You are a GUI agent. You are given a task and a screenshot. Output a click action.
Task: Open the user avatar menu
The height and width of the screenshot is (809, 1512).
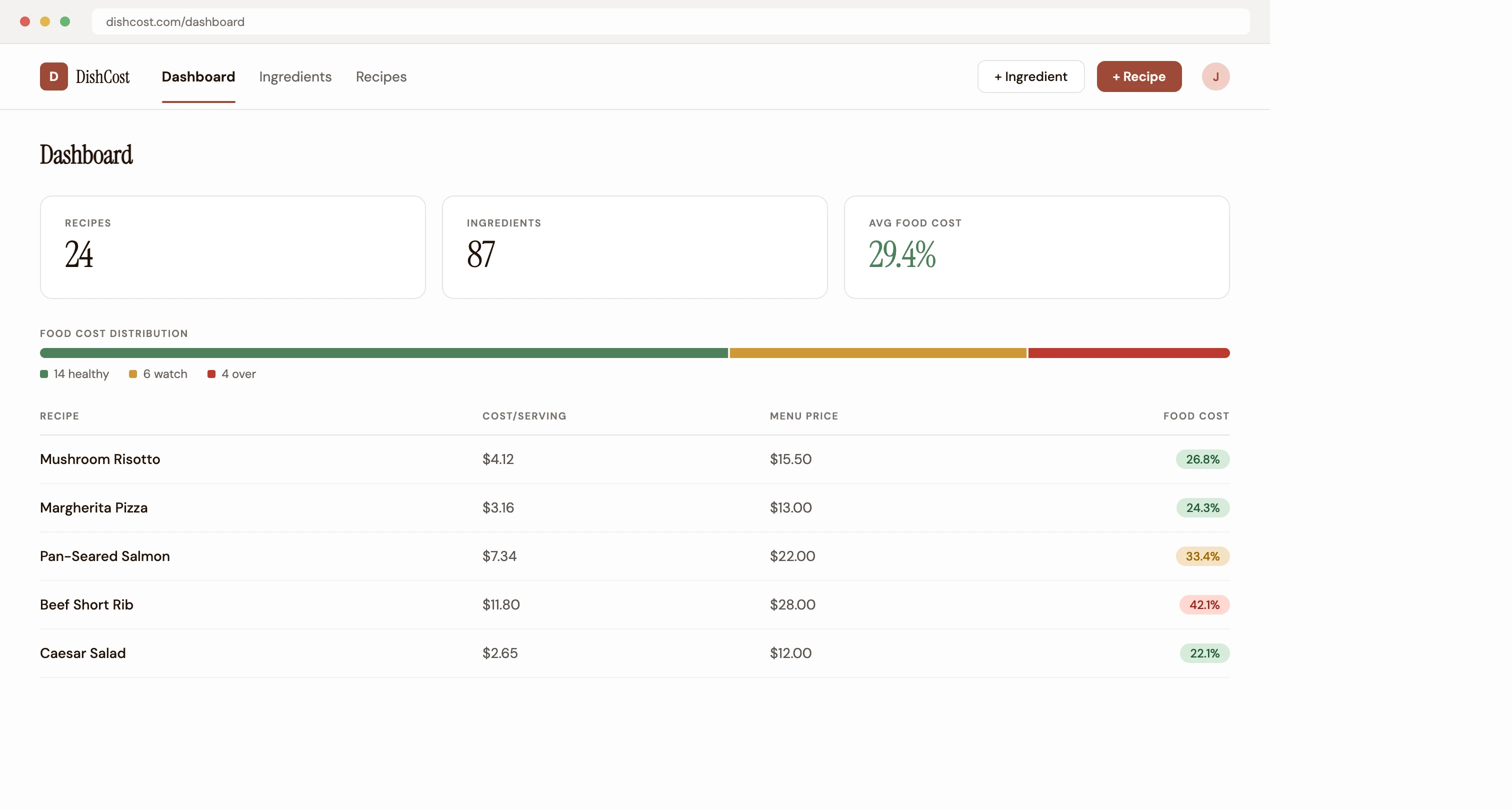(x=1215, y=76)
